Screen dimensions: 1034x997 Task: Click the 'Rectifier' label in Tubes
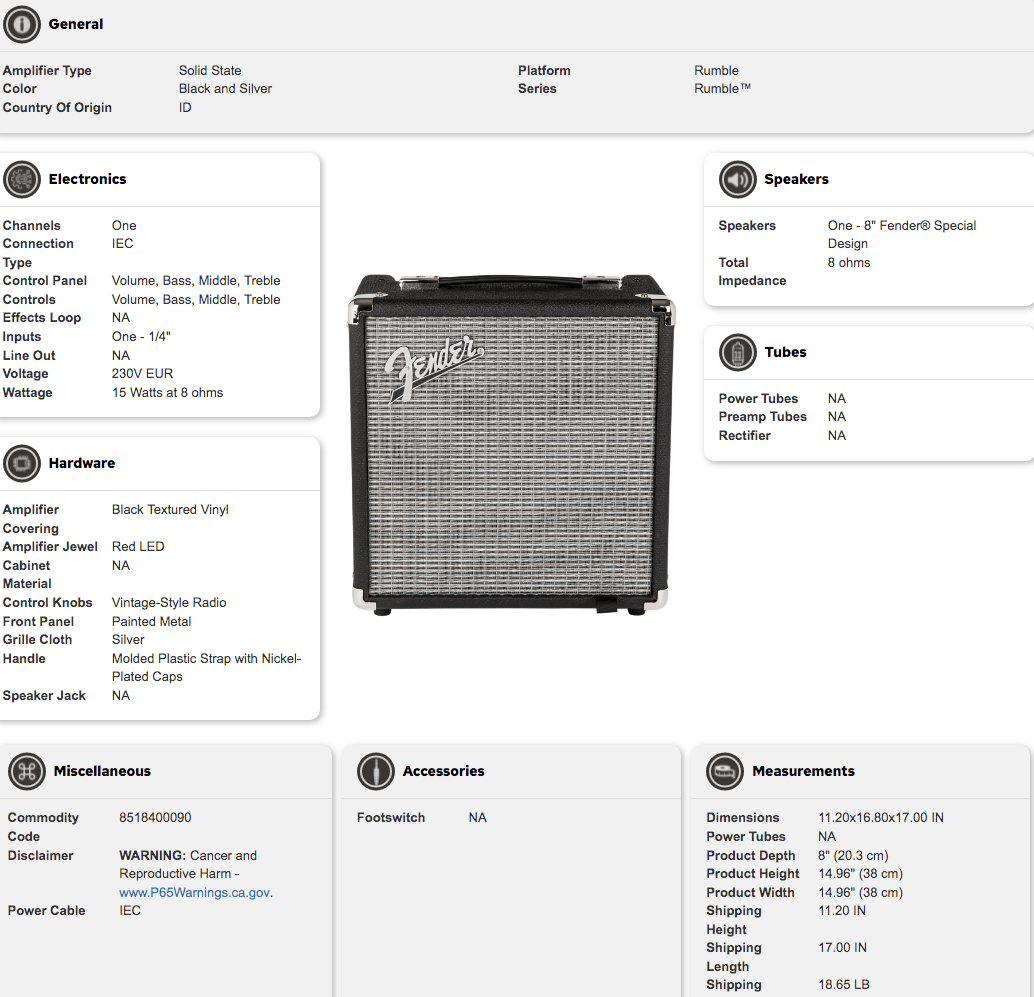[745, 435]
